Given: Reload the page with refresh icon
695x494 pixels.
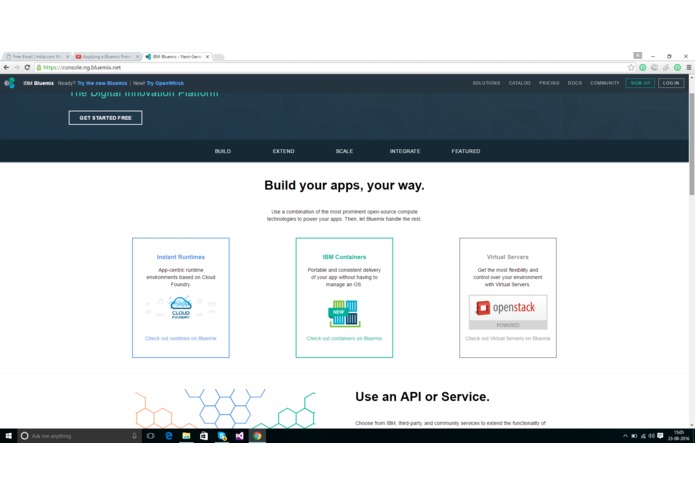Looking at the screenshot, I should tap(27, 67).
